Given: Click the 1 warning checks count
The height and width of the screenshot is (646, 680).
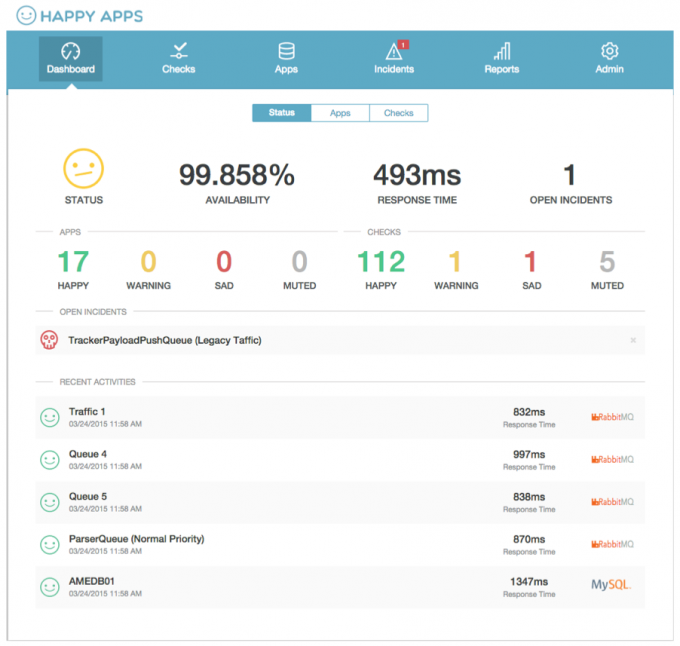Looking at the screenshot, I should [455, 262].
